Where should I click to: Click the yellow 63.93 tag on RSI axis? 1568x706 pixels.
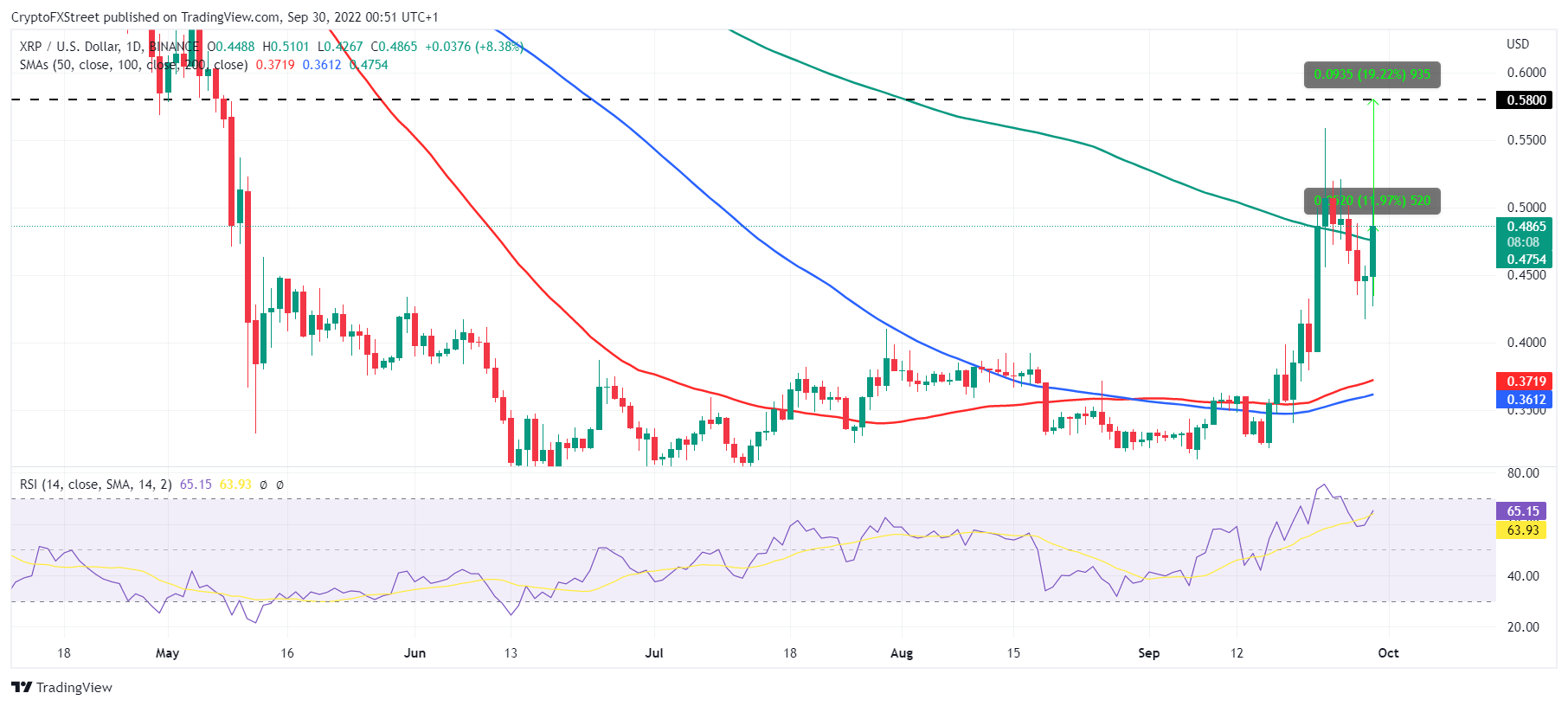pos(1523,530)
